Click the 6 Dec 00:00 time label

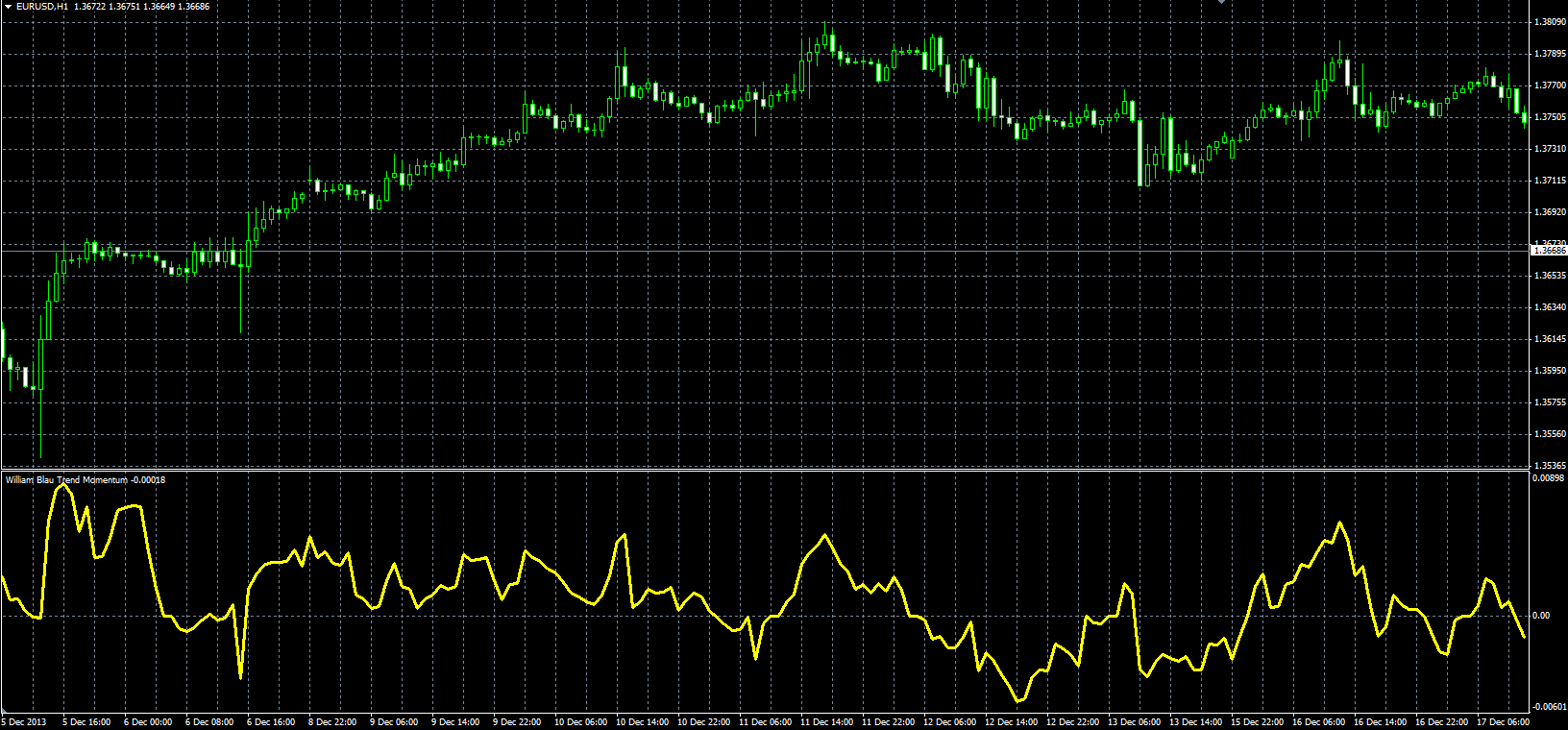click(x=148, y=722)
